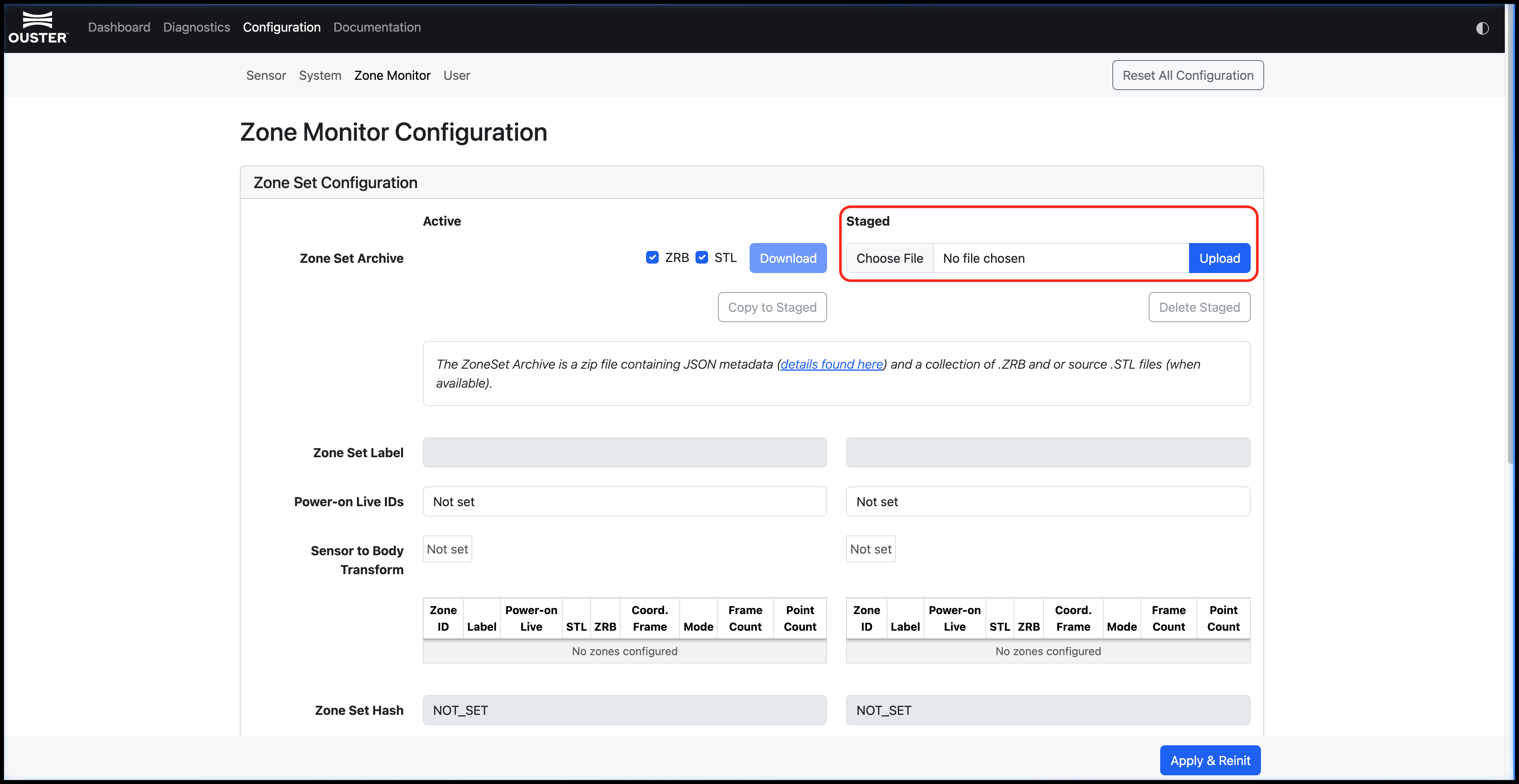Open the Diagnostics page

pos(196,27)
